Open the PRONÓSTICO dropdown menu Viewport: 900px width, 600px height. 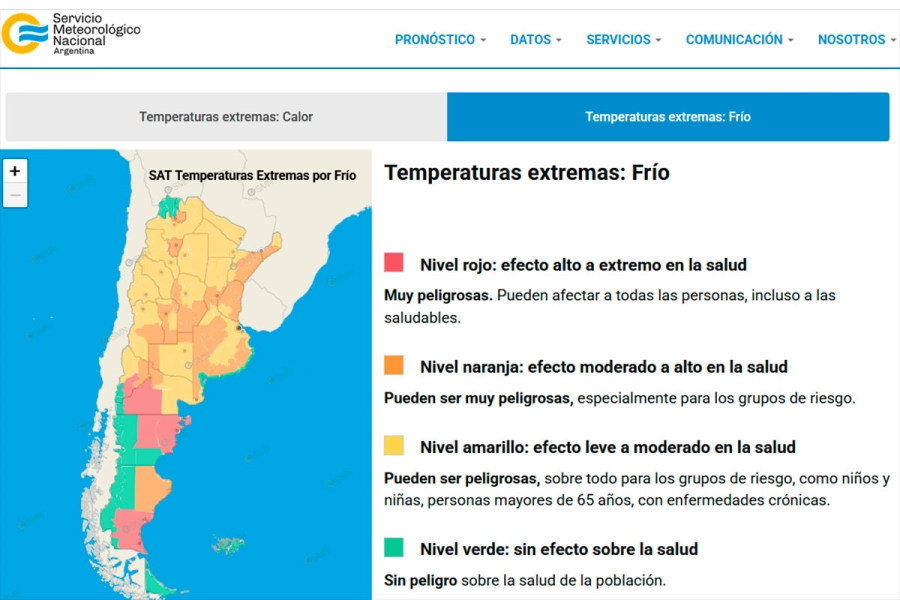(440, 40)
